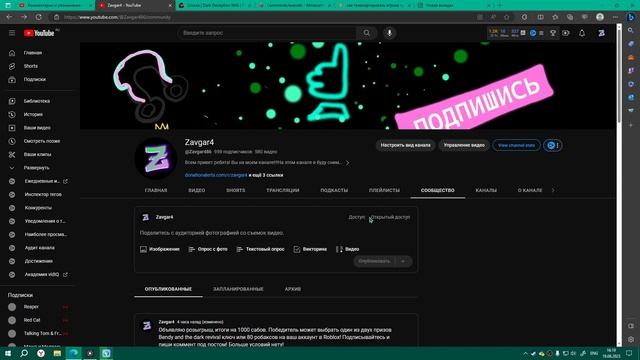Image resolution: width=640 pixels, height=360 pixels.
Task: Add Викторина to the post
Action: (310, 249)
